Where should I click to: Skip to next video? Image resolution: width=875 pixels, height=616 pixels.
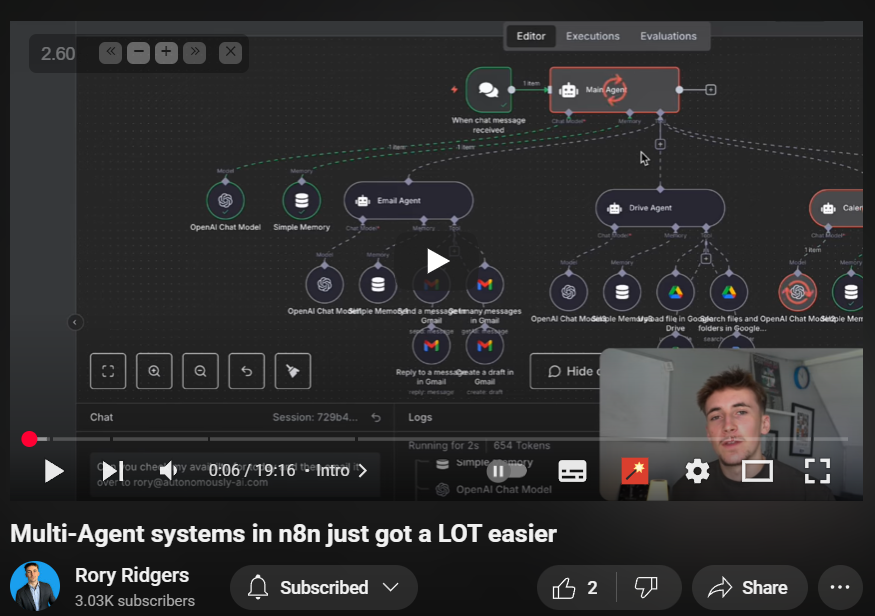click(113, 471)
